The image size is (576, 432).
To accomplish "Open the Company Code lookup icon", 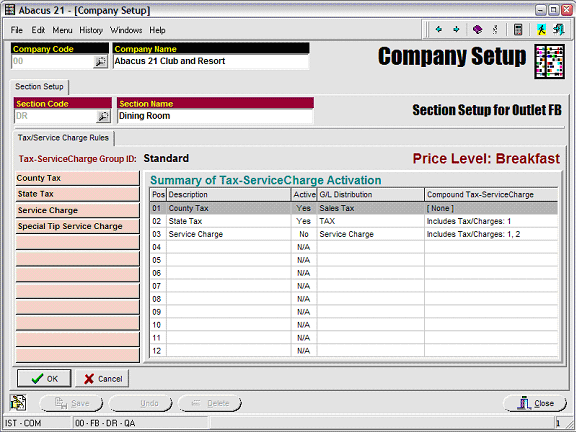I will (100, 62).
